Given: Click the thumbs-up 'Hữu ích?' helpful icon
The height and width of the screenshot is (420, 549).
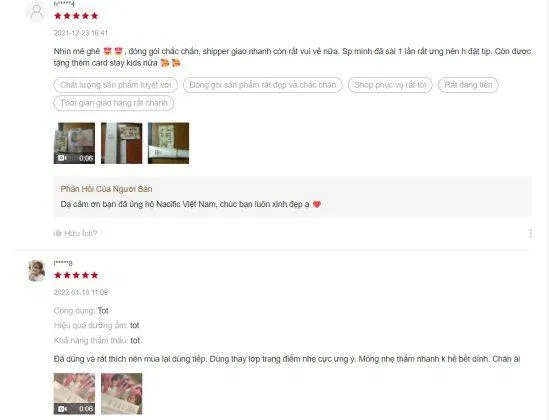Looking at the screenshot, I should 58,233.
